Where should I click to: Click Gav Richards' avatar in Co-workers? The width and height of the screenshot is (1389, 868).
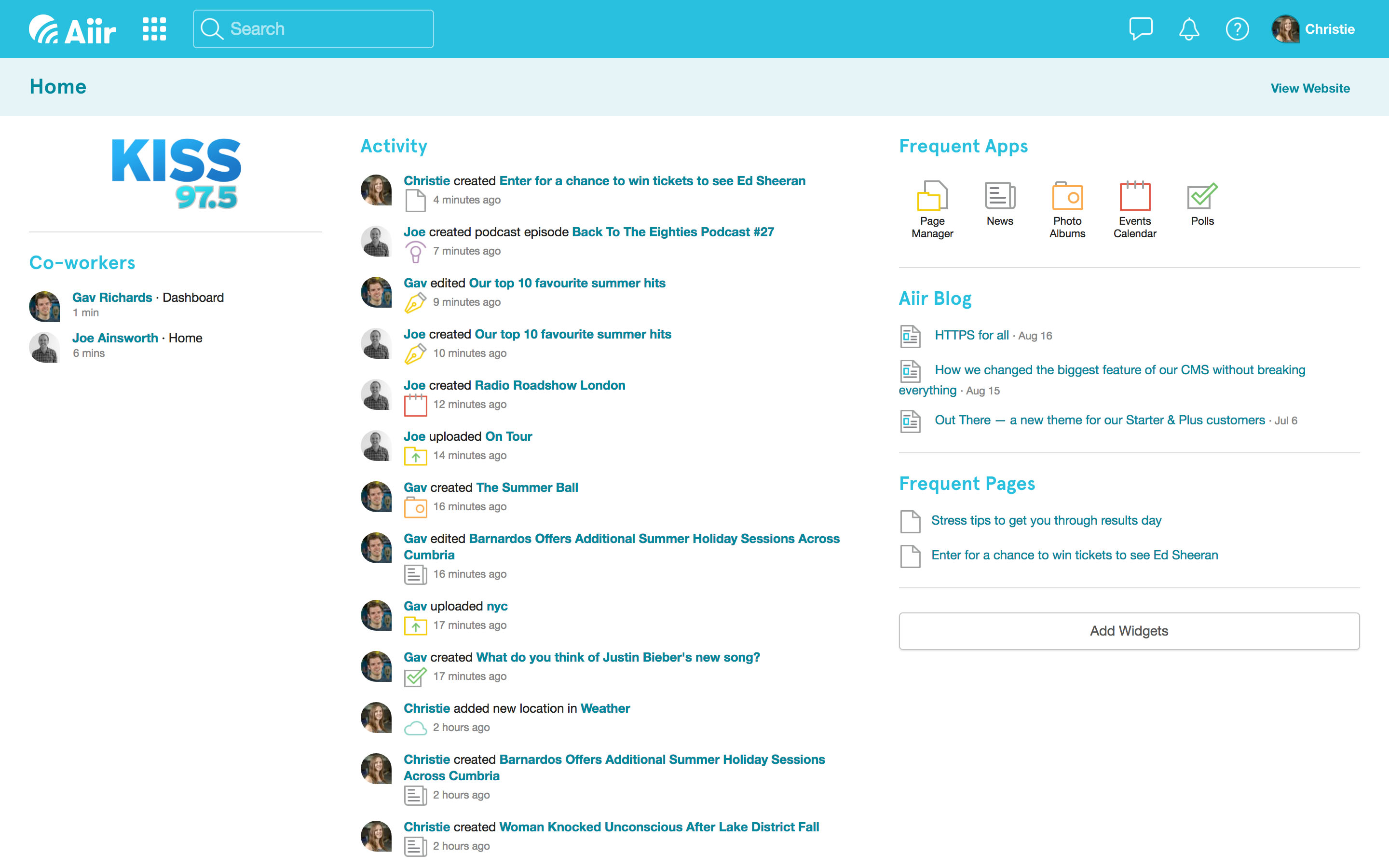click(44, 306)
